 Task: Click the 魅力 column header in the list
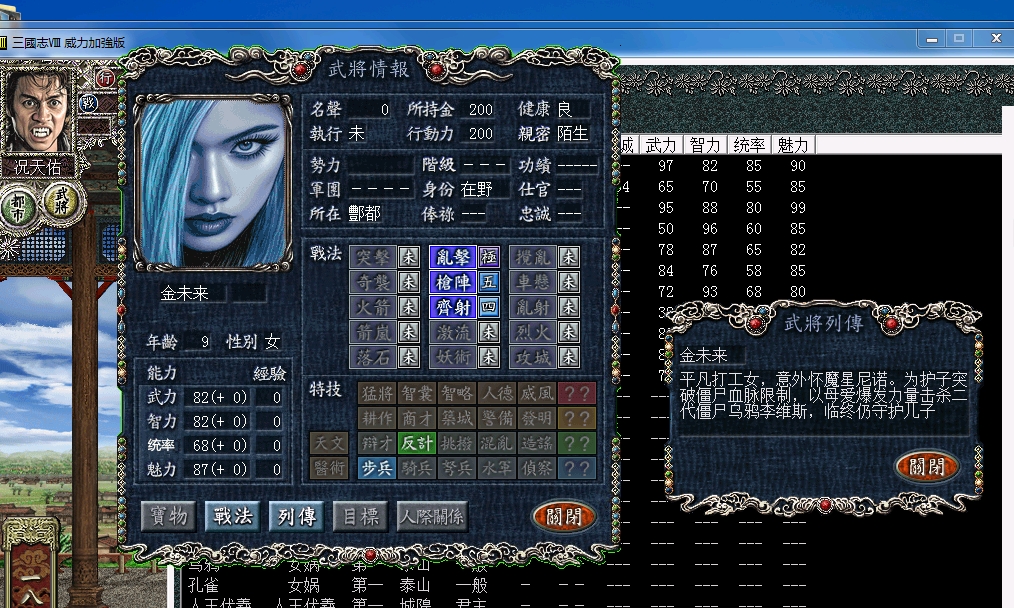click(793, 145)
